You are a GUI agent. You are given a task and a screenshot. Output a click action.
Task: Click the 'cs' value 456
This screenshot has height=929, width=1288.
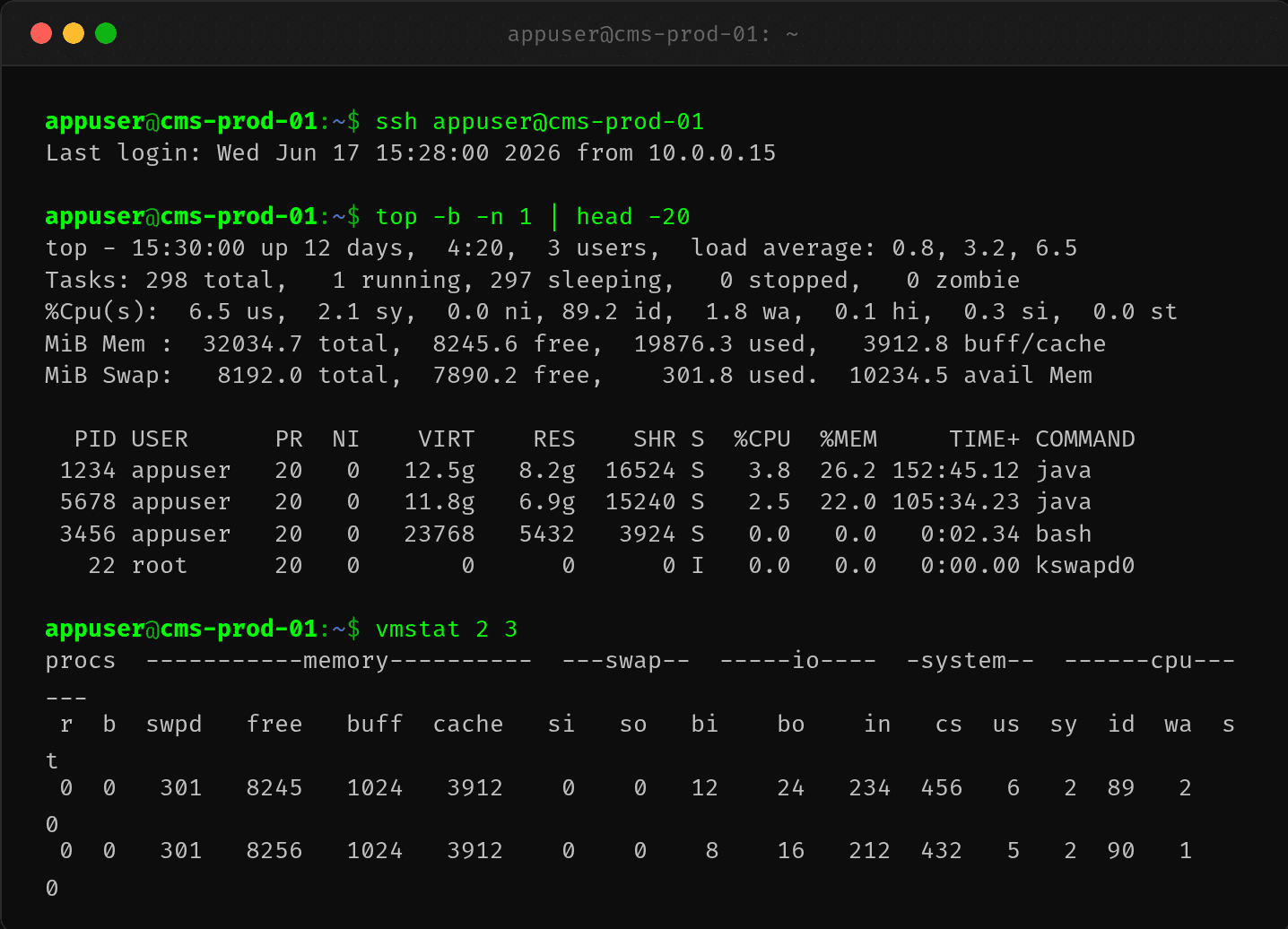pyautogui.click(x=942, y=787)
